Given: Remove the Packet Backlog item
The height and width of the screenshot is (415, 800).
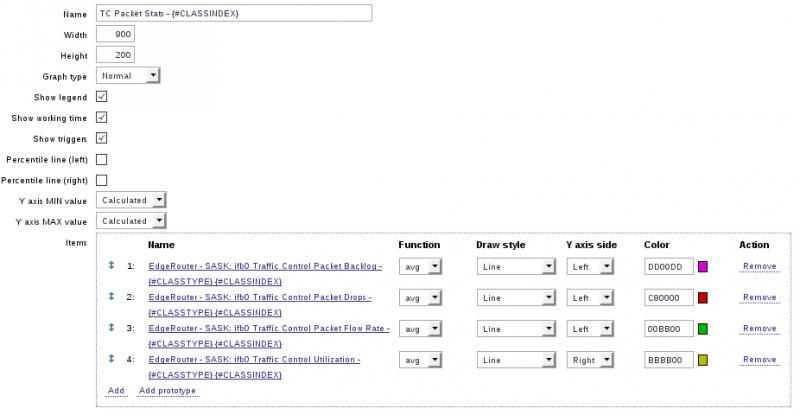Looking at the screenshot, I should click(x=759, y=266).
